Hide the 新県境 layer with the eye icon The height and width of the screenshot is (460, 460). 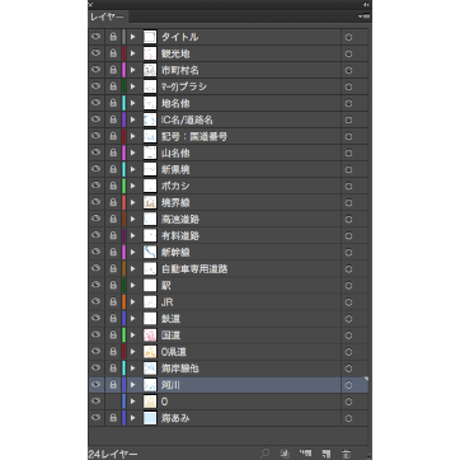point(96,169)
